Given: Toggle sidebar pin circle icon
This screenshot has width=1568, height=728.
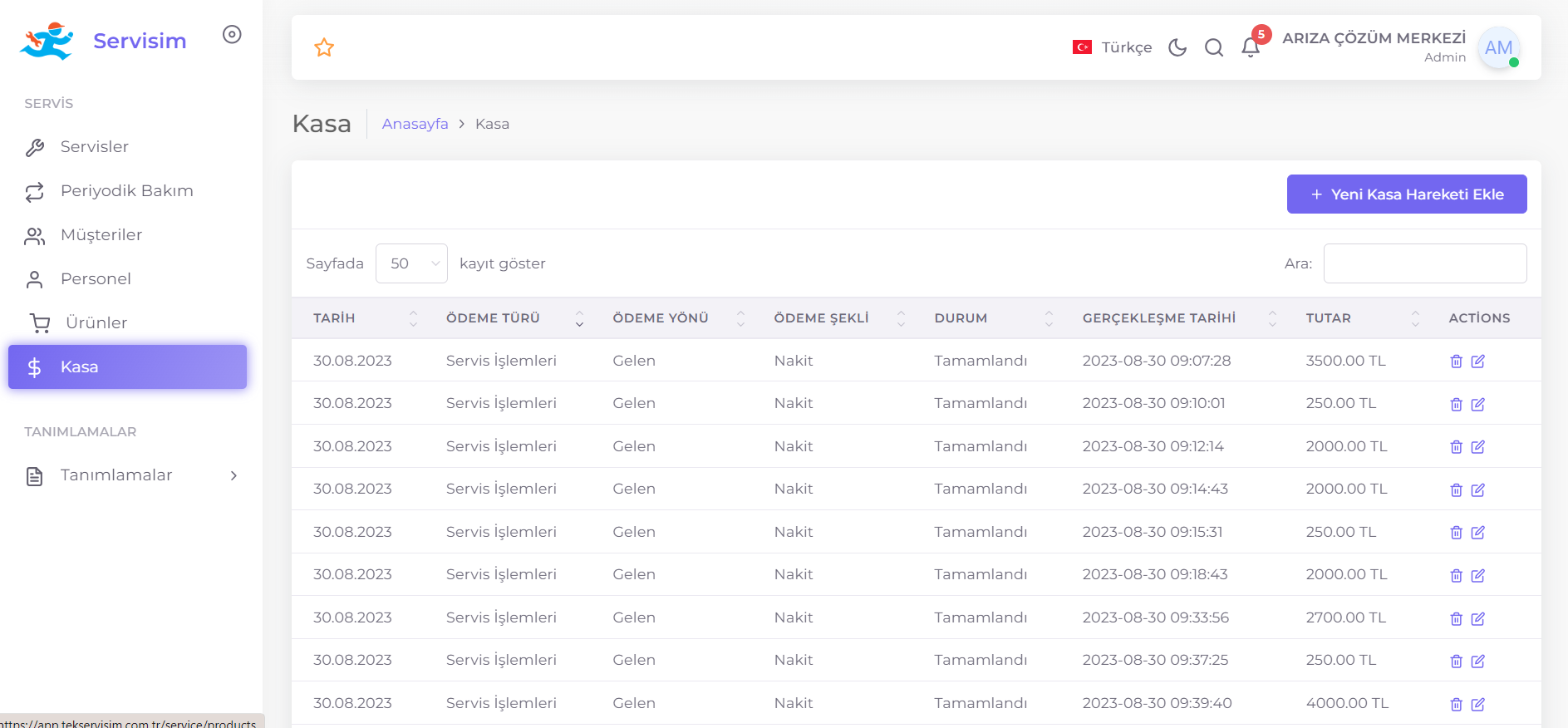Looking at the screenshot, I should pos(232,34).
